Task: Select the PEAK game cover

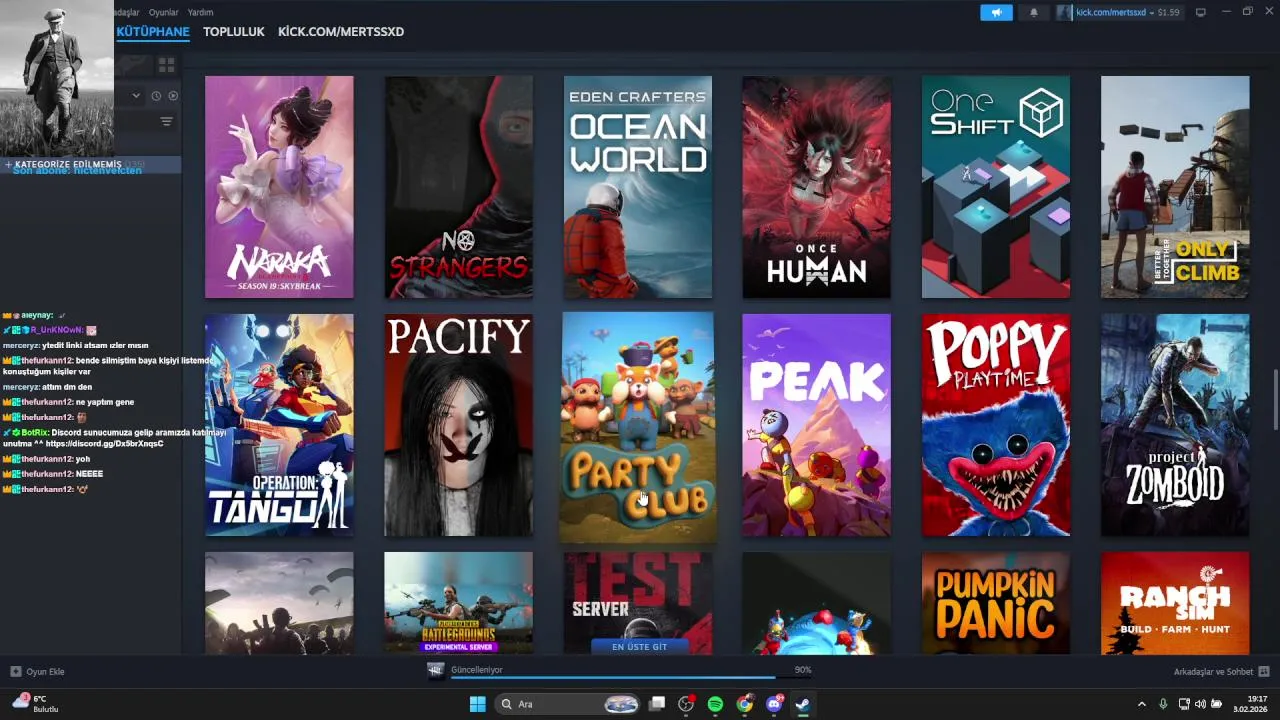Action: [x=816, y=425]
